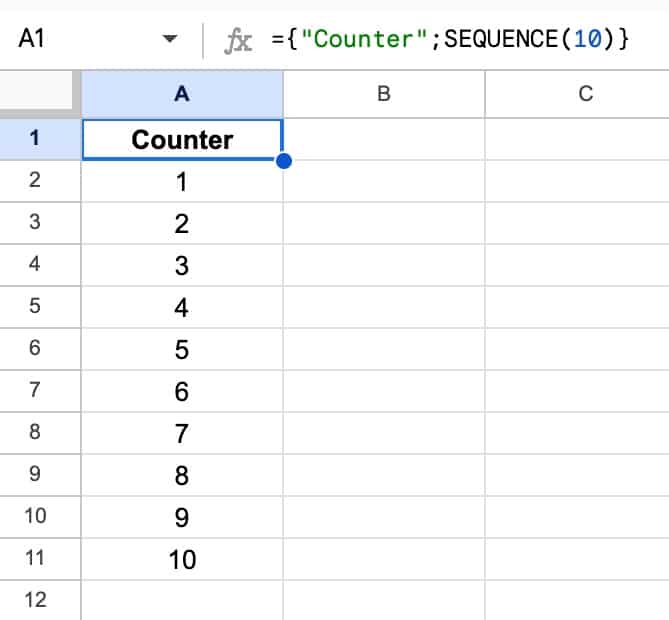
Task: Click empty cell A12
Action: tap(181, 601)
